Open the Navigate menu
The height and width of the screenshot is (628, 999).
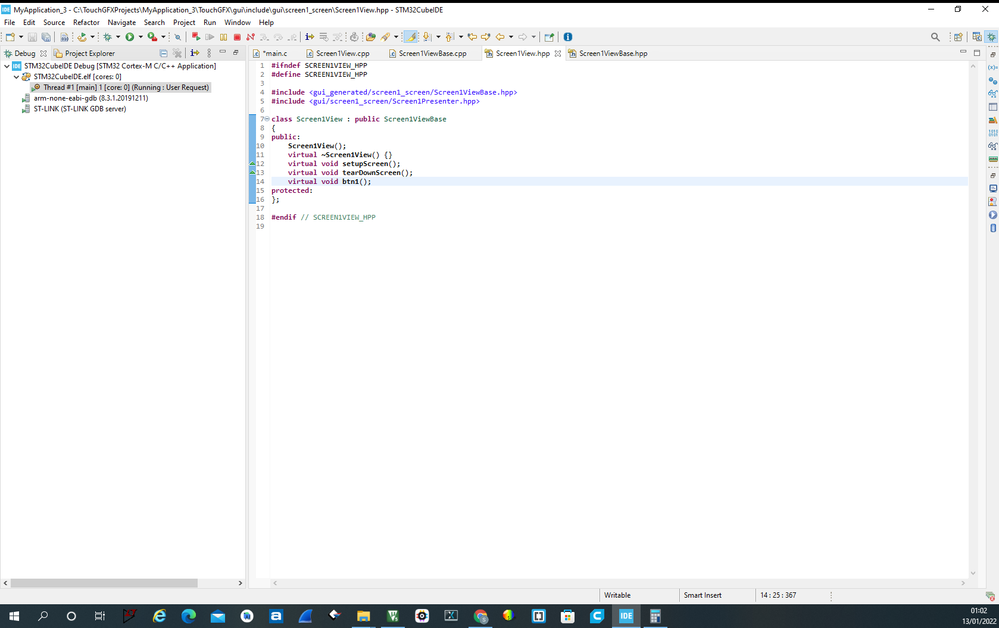pos(122,22)
